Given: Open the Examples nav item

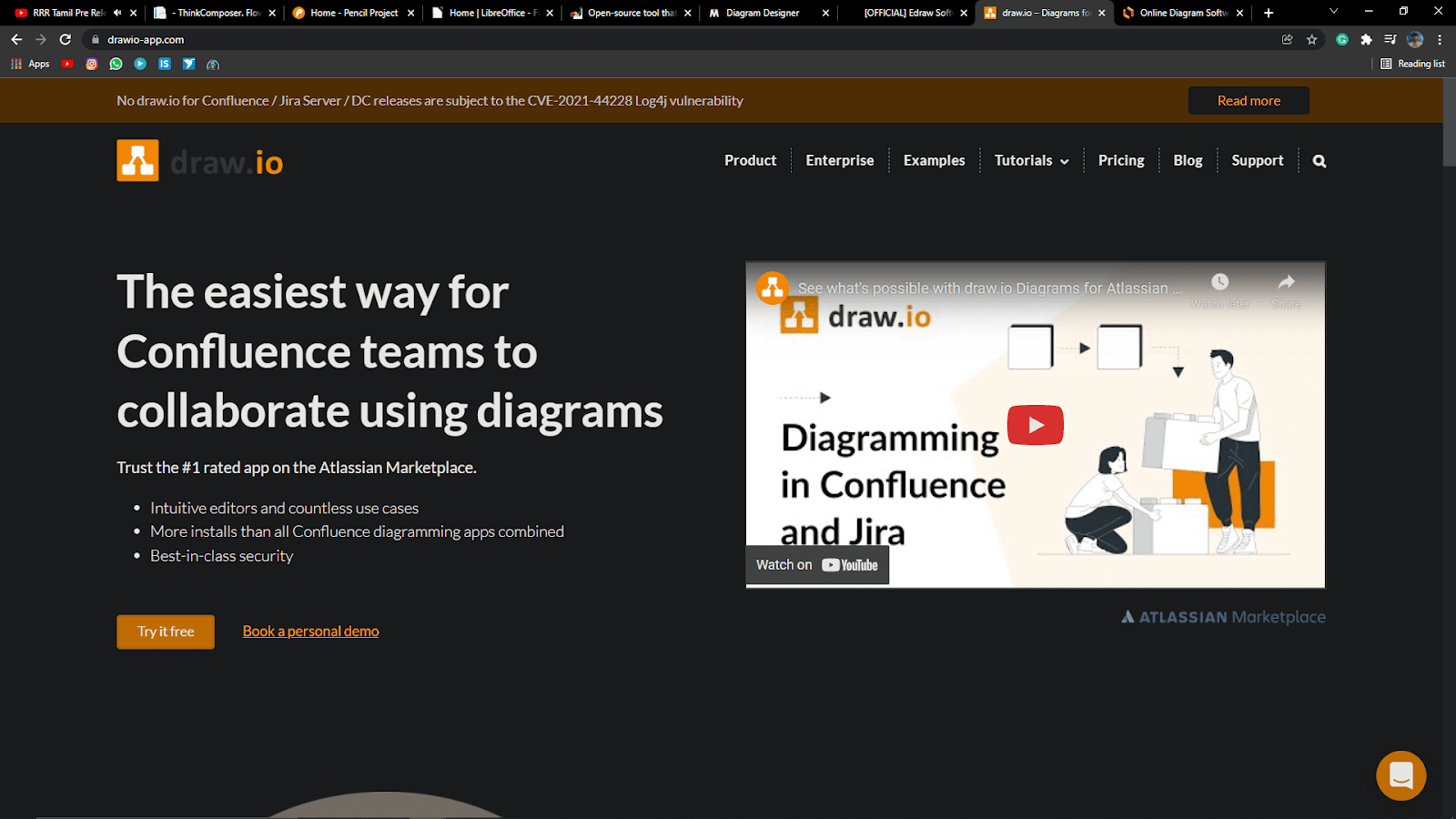Looking at the screenshot, I should click(935, 160).
